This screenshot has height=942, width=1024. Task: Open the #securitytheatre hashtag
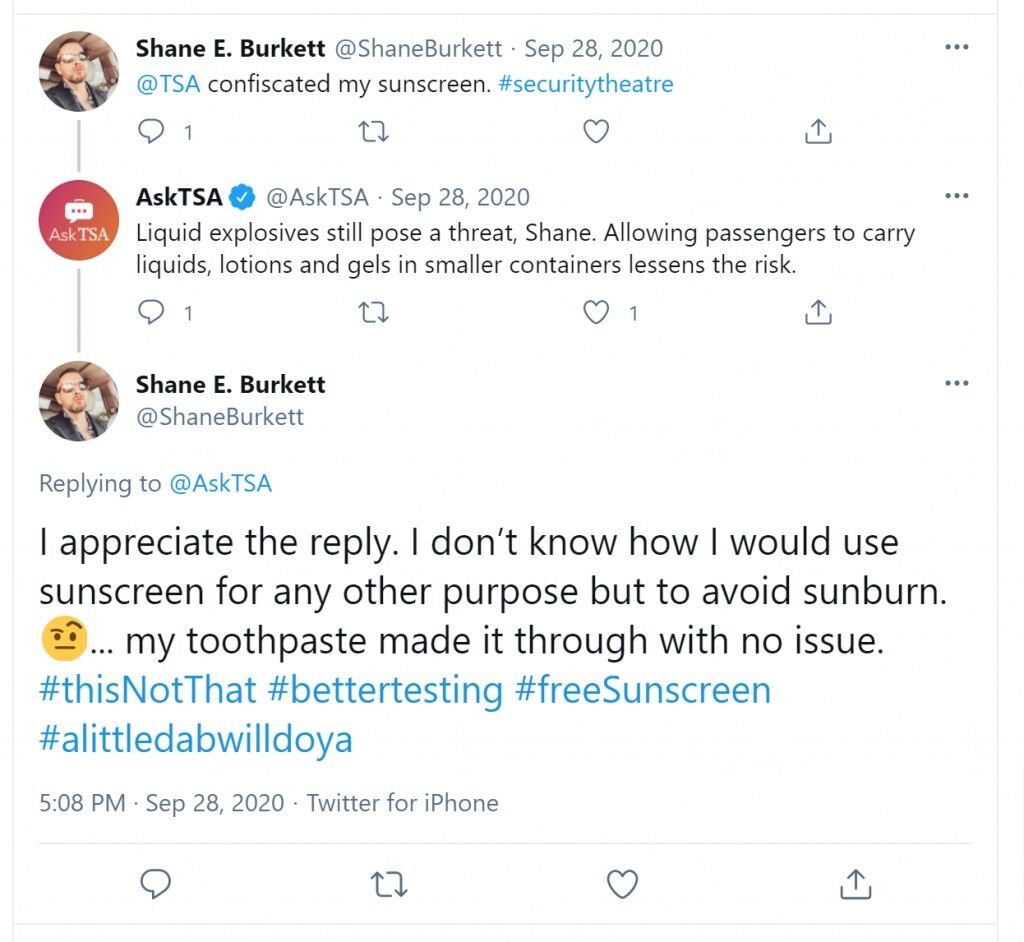(x=585, y=84)
